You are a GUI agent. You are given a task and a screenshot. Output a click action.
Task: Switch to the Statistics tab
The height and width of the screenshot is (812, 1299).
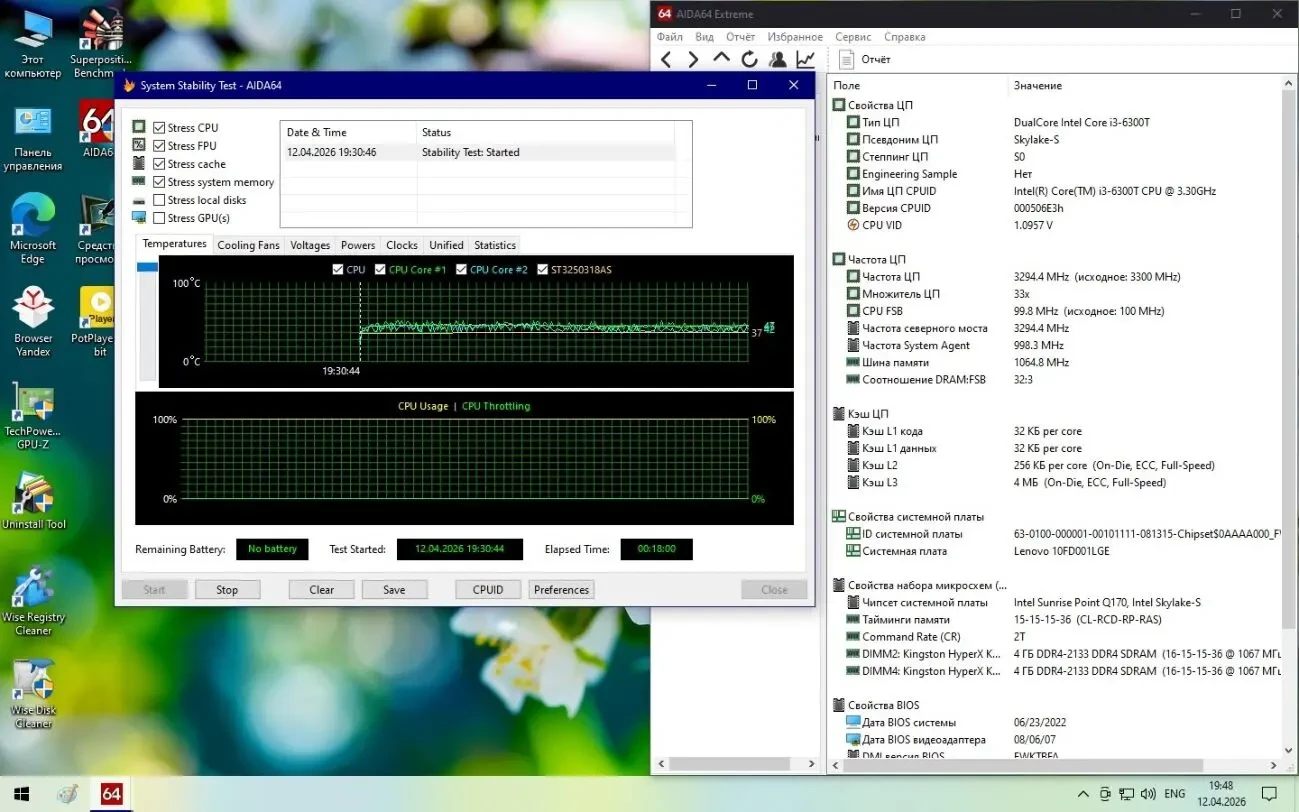(x=494, y=244)
